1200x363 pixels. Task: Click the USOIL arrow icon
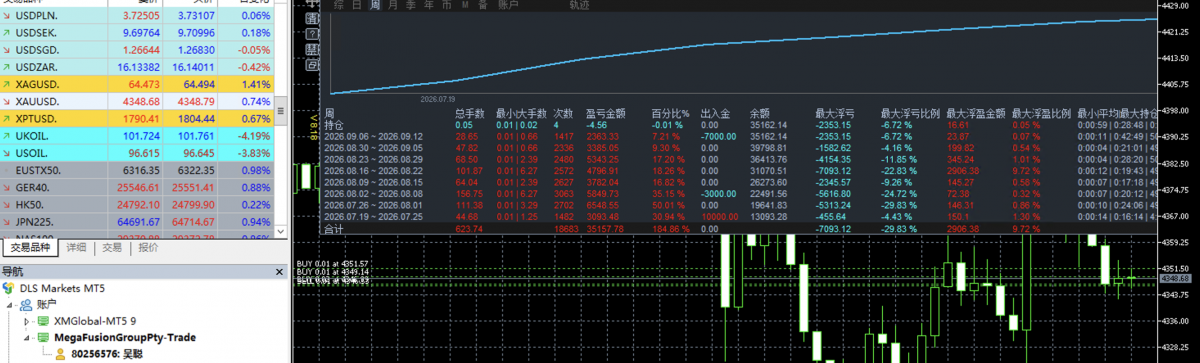[x=7, y=153]
